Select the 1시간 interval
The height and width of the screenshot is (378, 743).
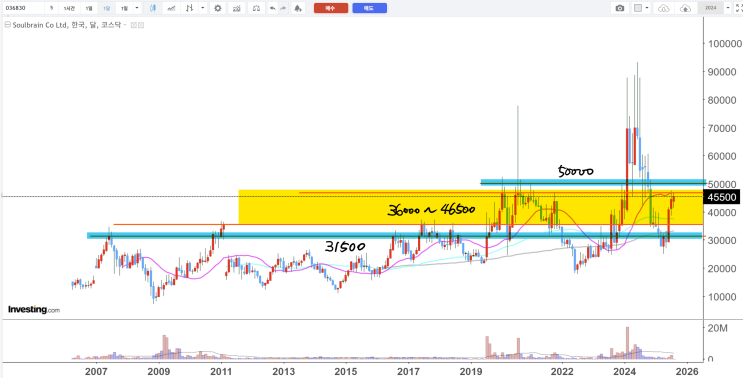[x=69, y=8]
